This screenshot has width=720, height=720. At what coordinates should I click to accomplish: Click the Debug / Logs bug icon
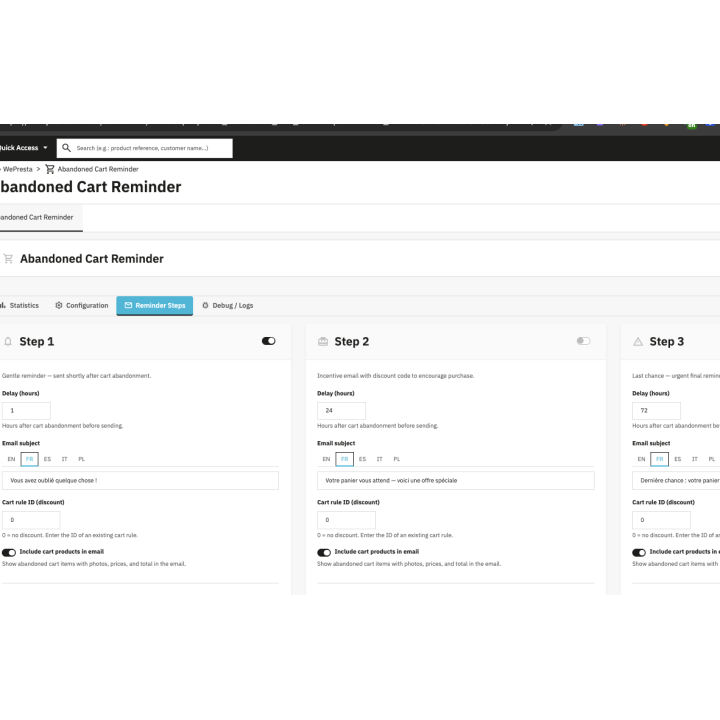(x=206, y=305)
